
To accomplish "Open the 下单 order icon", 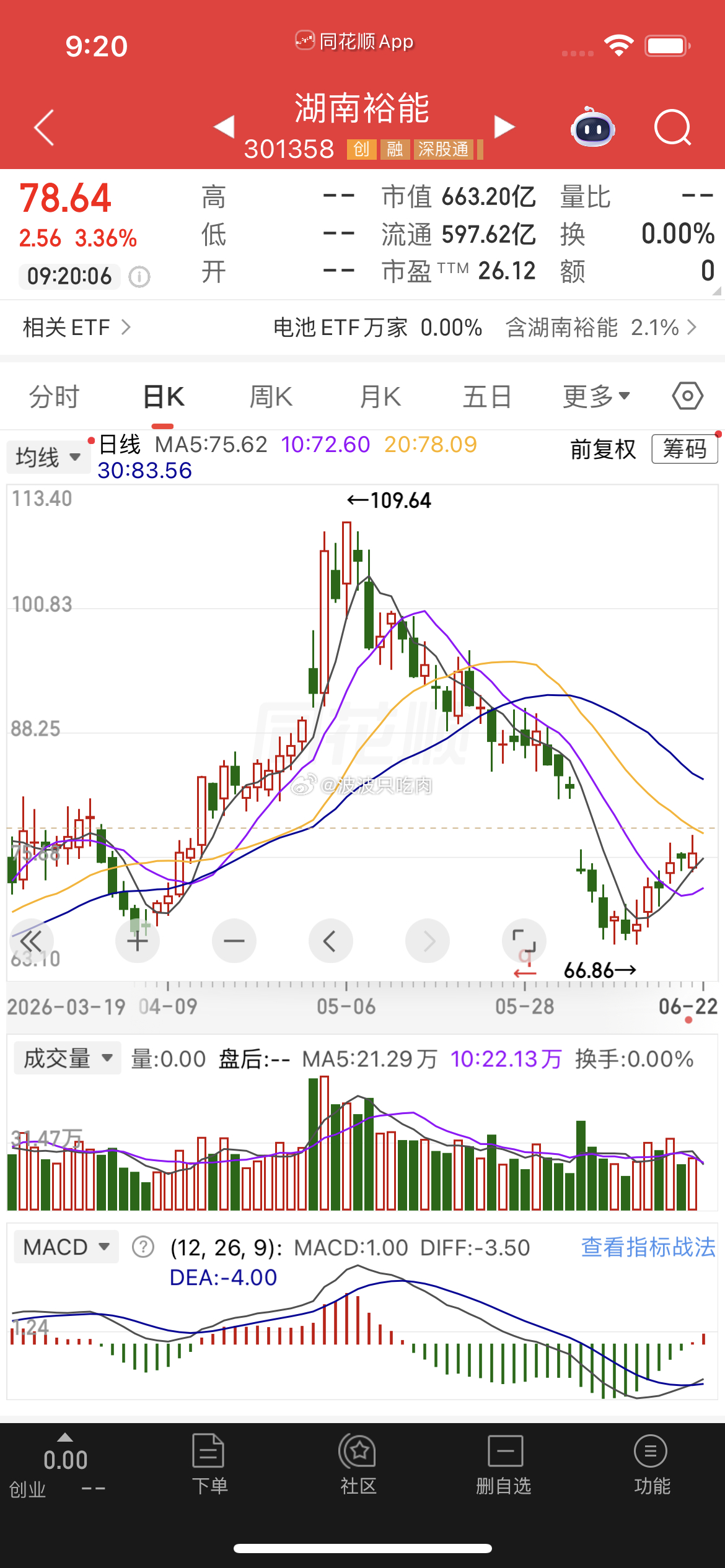I will tap(209, 1465).
